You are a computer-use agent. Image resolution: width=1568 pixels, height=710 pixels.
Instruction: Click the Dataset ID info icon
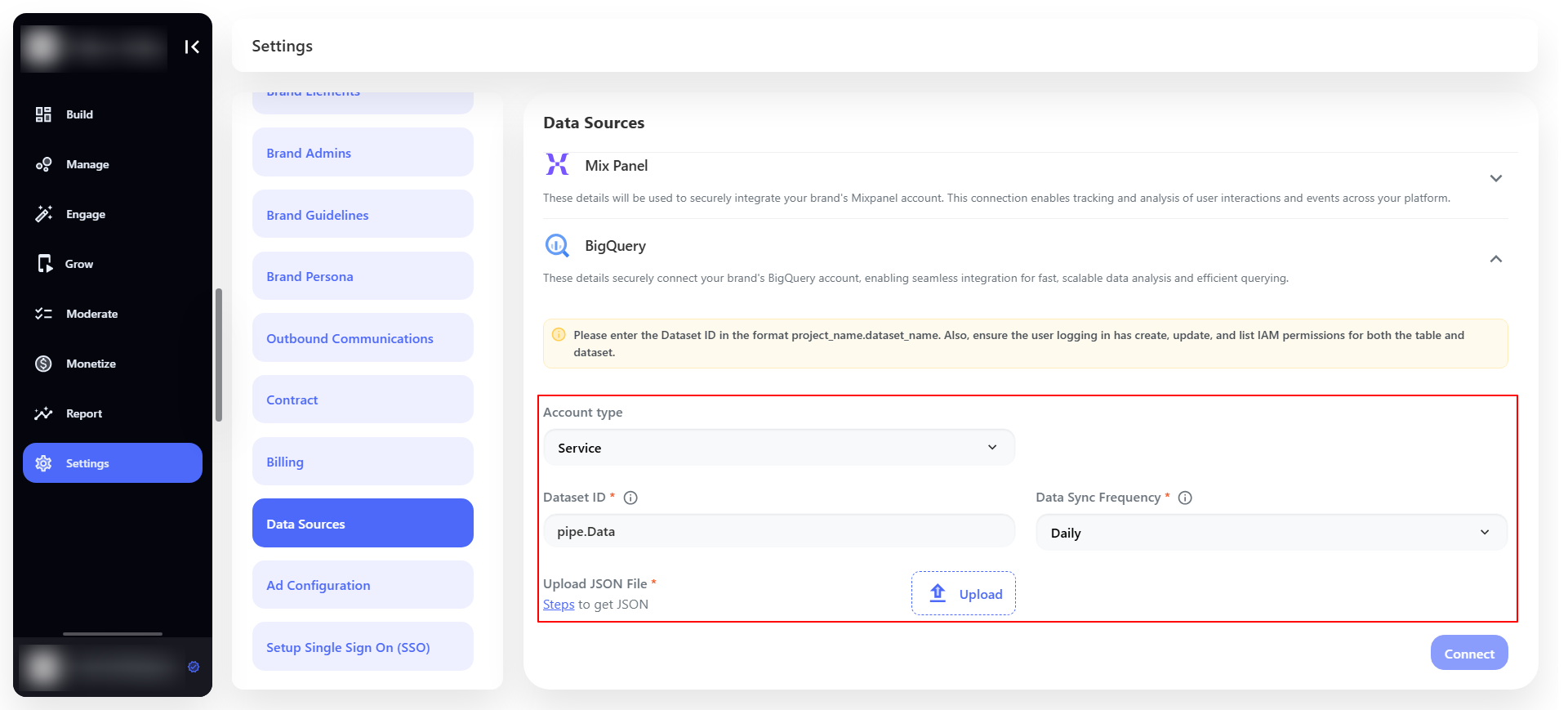point(630,498)
